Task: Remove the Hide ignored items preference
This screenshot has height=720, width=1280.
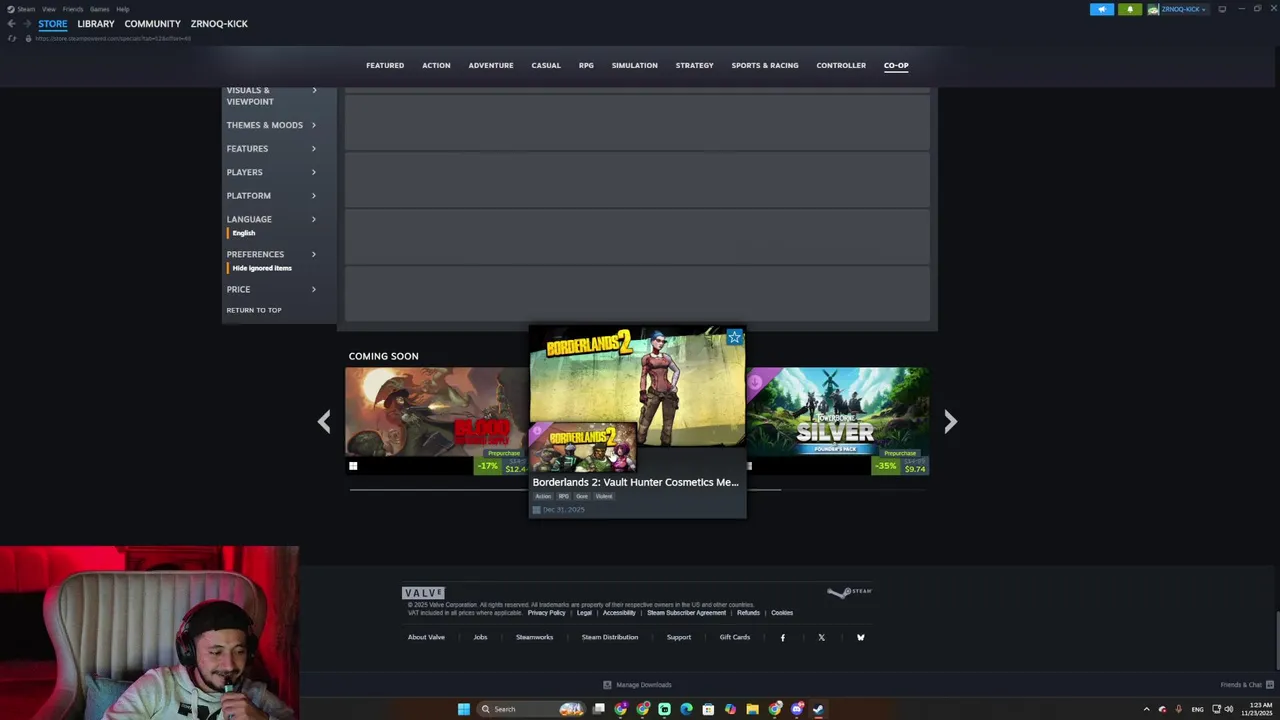Action: (261, 268)
